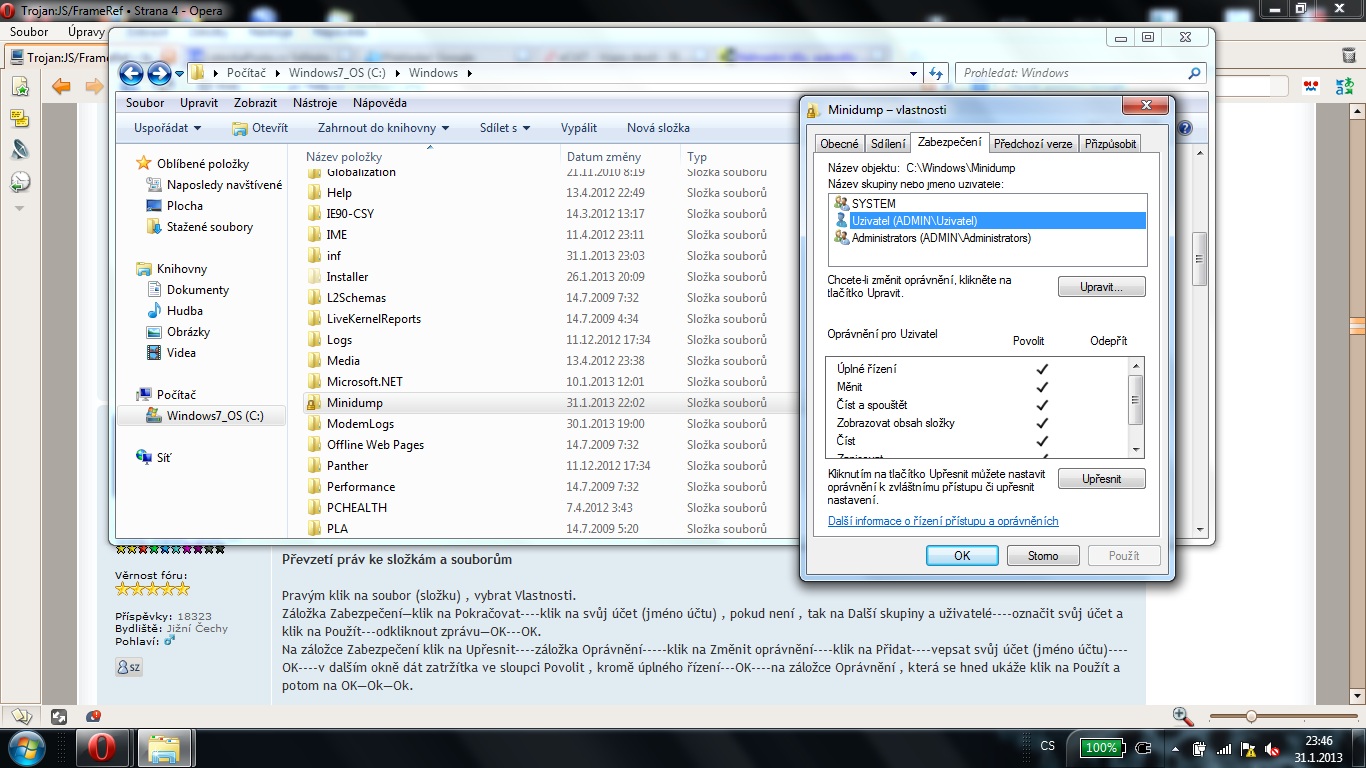Screen dimensions: 1366x768
Task: Click the muted volume speaker tray icon
Action: tap(1272, 748)
